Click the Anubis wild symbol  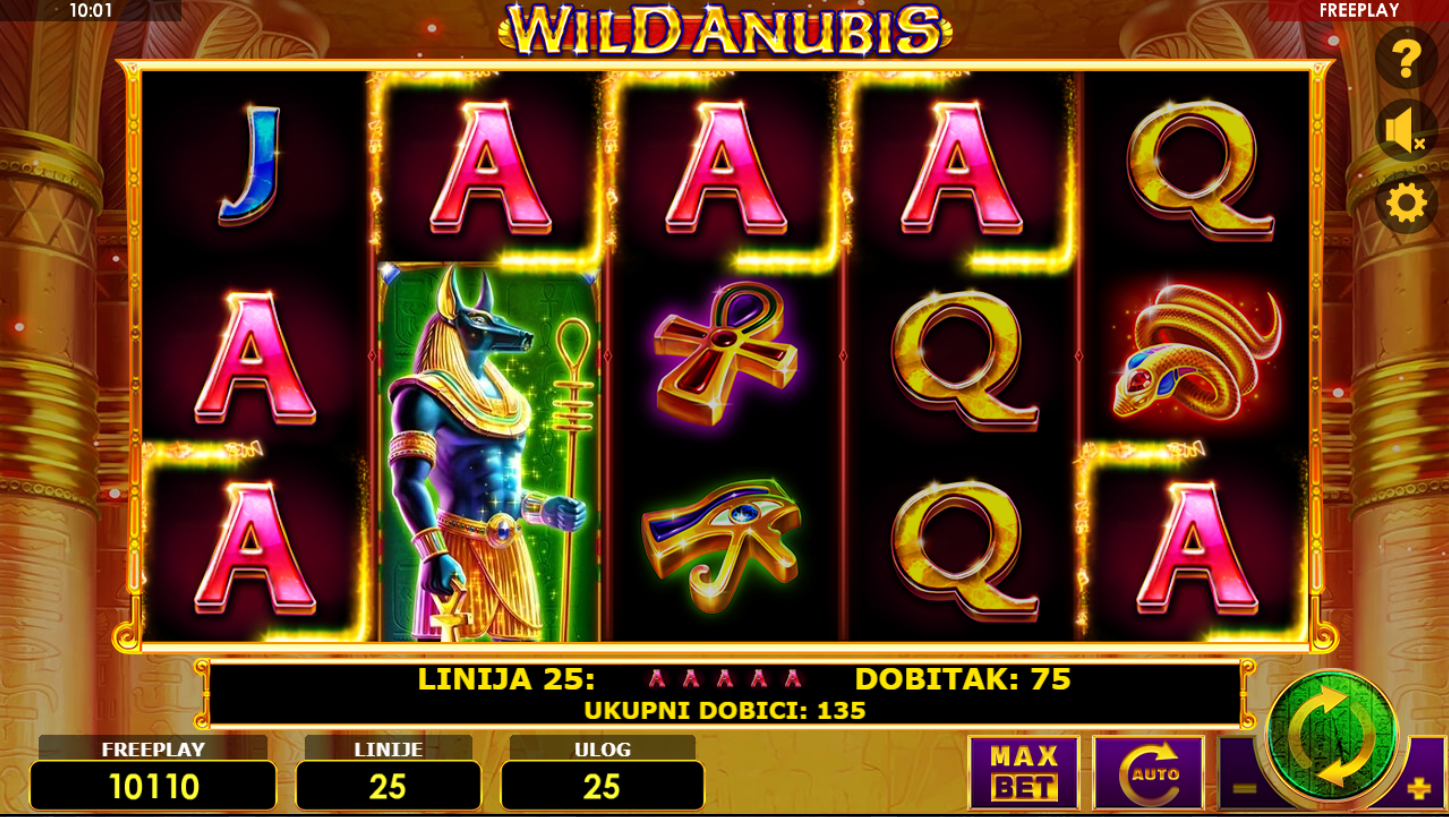pyautogui.click(x=490, y=452)
